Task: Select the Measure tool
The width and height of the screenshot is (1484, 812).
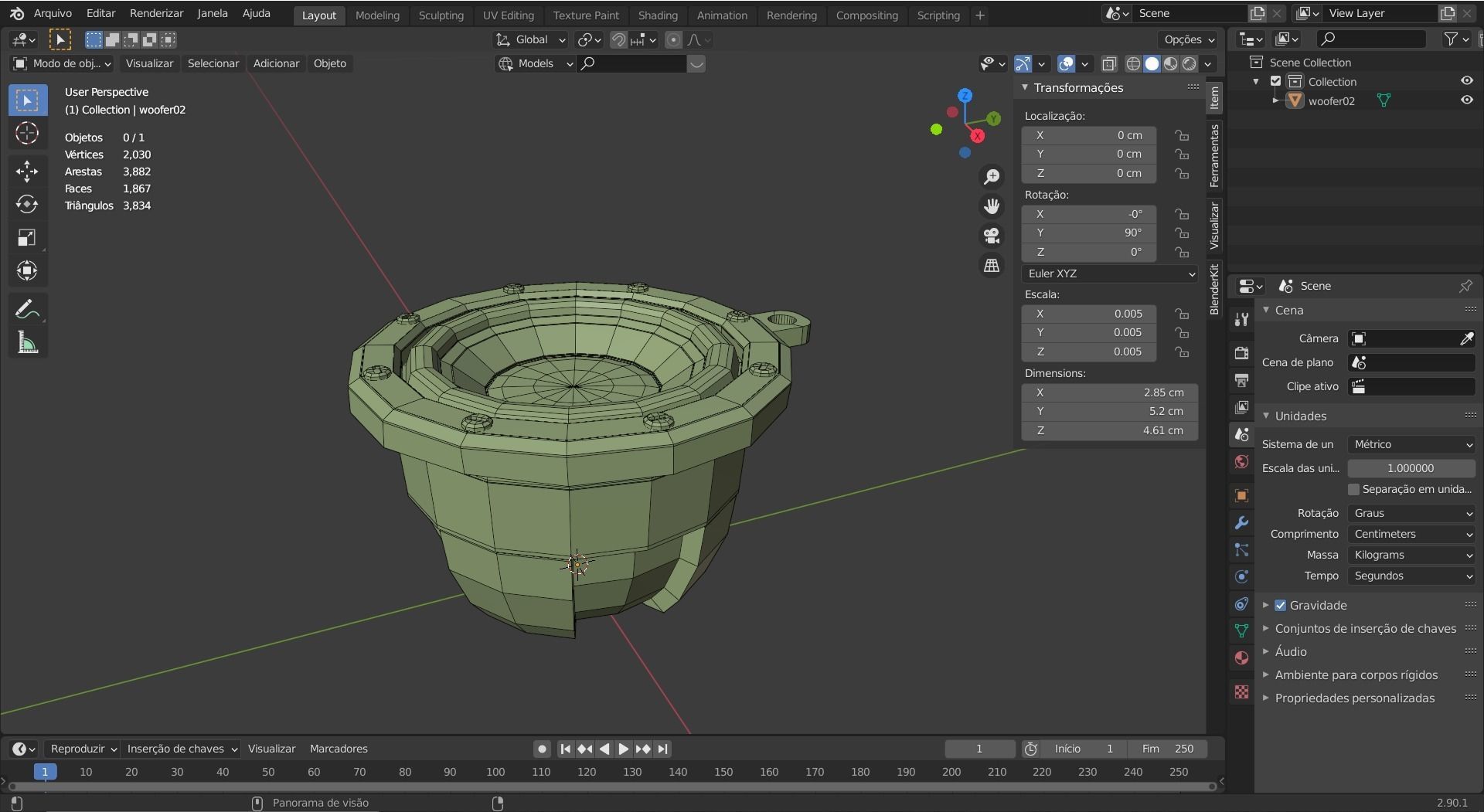Action: click(28, 343)
